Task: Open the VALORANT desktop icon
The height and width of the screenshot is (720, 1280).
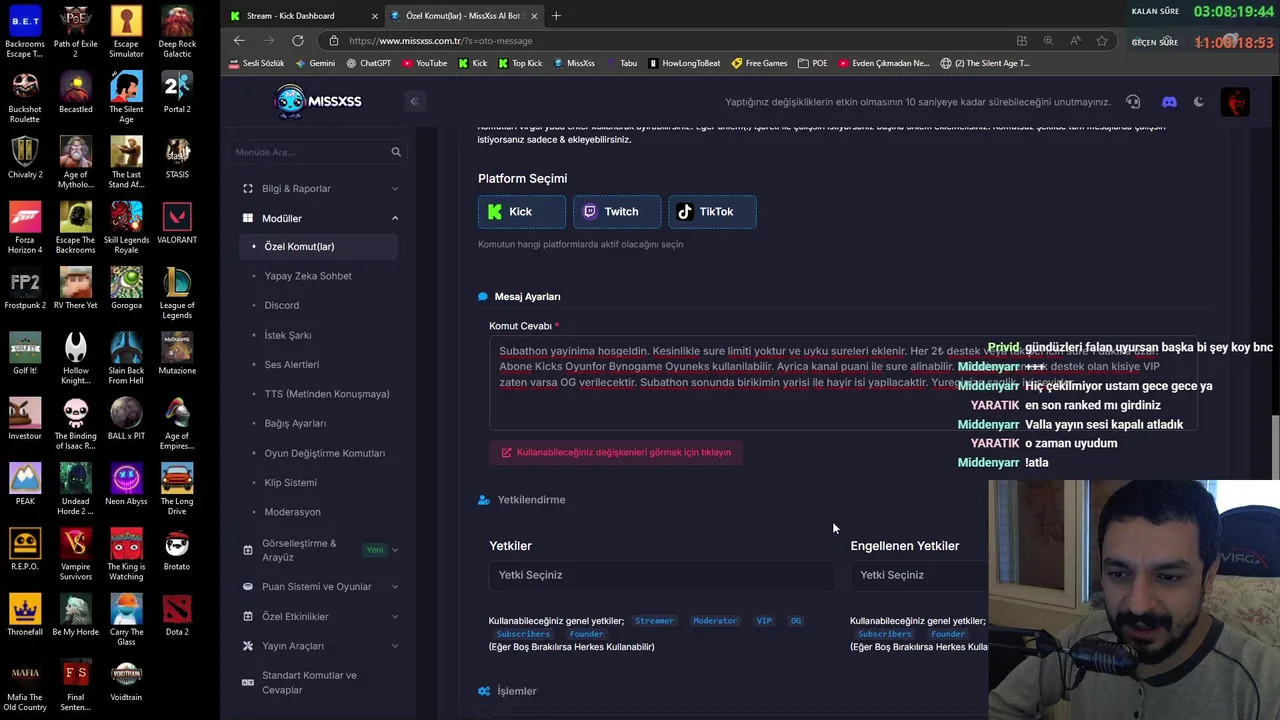Action: [177, 223]
